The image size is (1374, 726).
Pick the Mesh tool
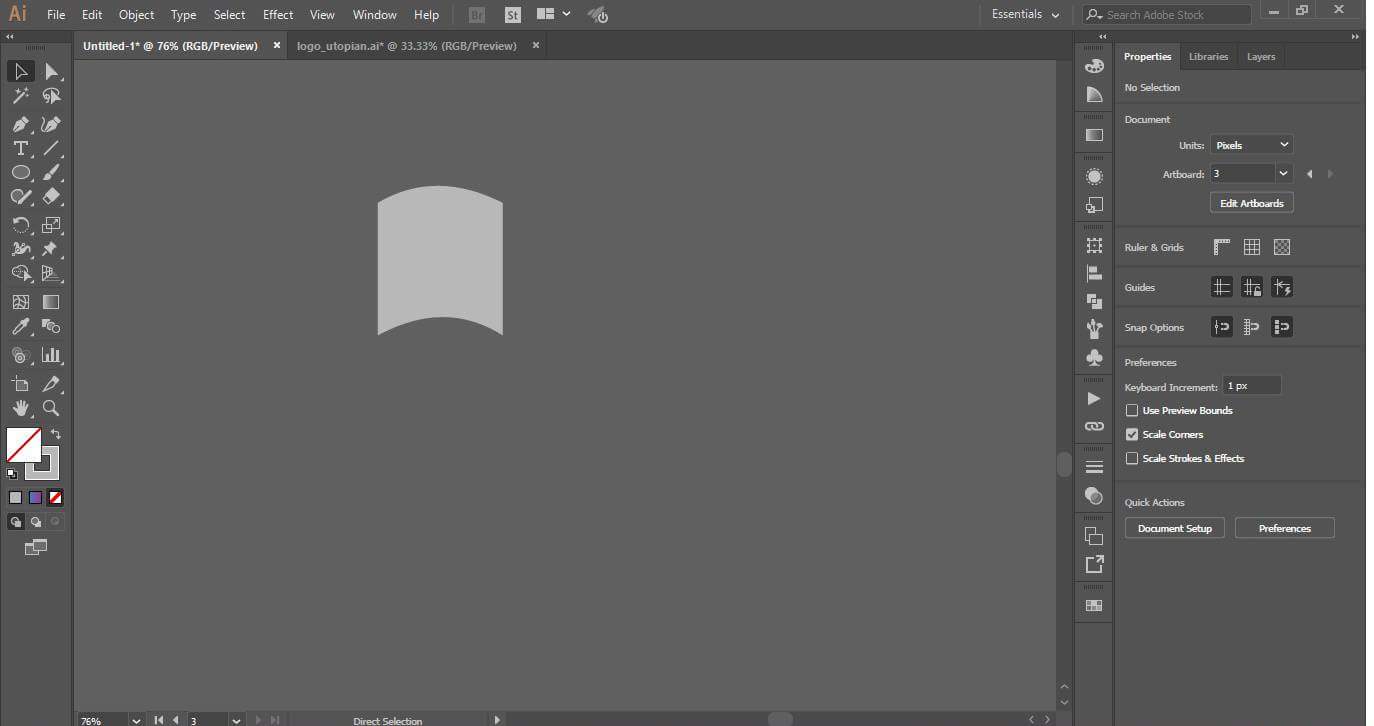[x=20, y=302]
